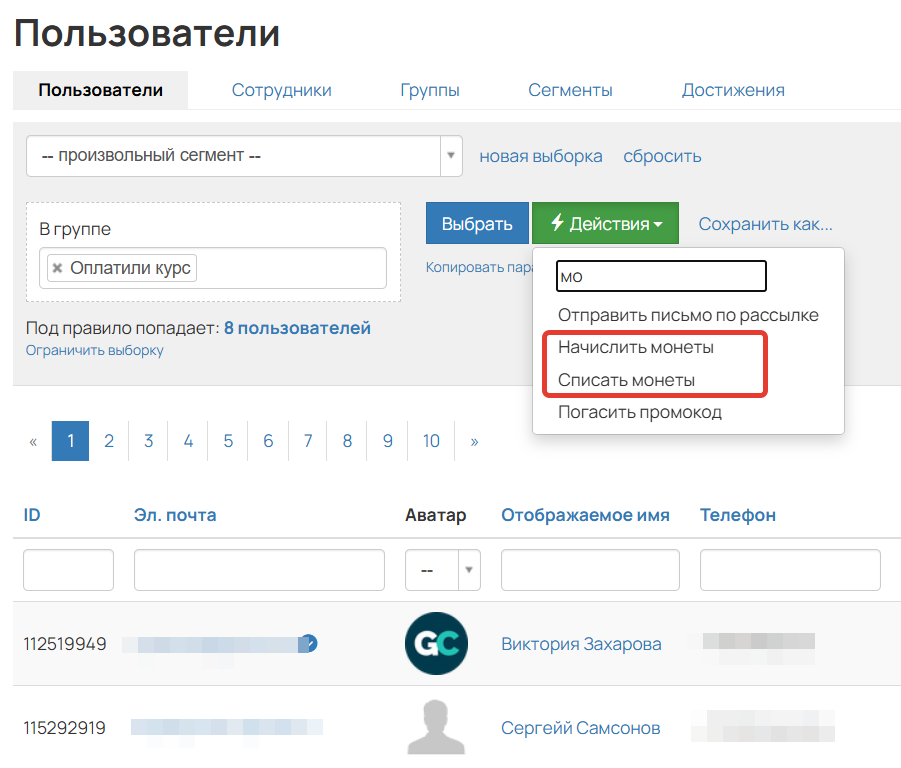
Task: Choose Списать монеты from the actions menu
Action: (x=626, y=380)
